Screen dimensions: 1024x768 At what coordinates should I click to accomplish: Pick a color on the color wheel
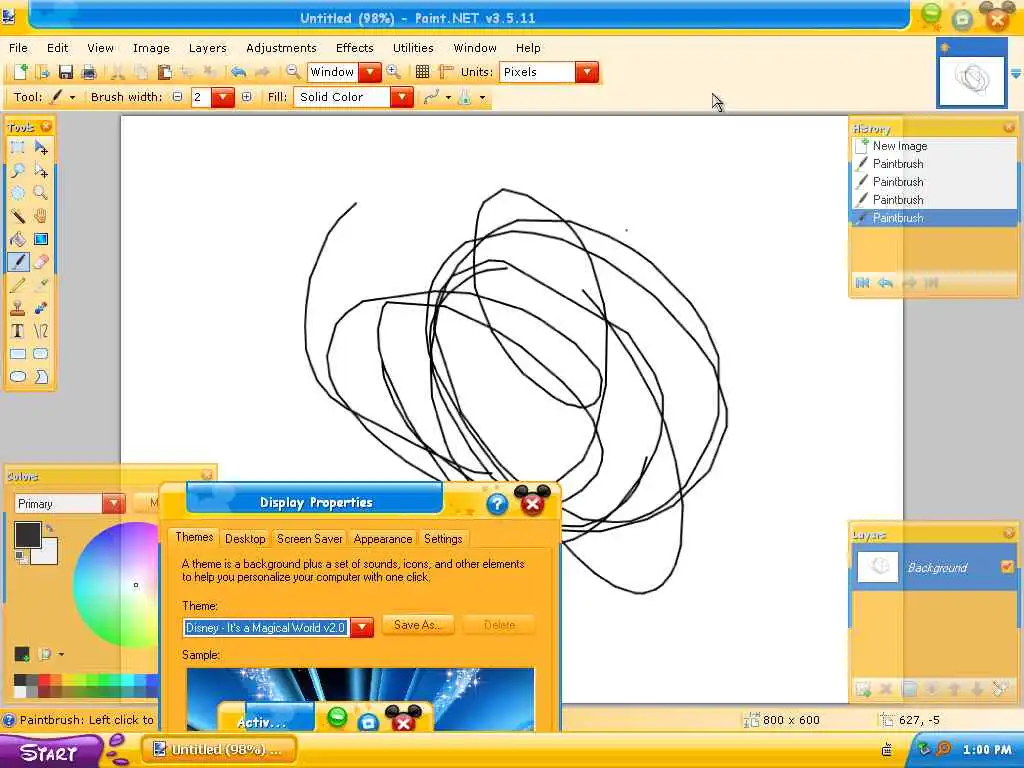pos(118,584)
